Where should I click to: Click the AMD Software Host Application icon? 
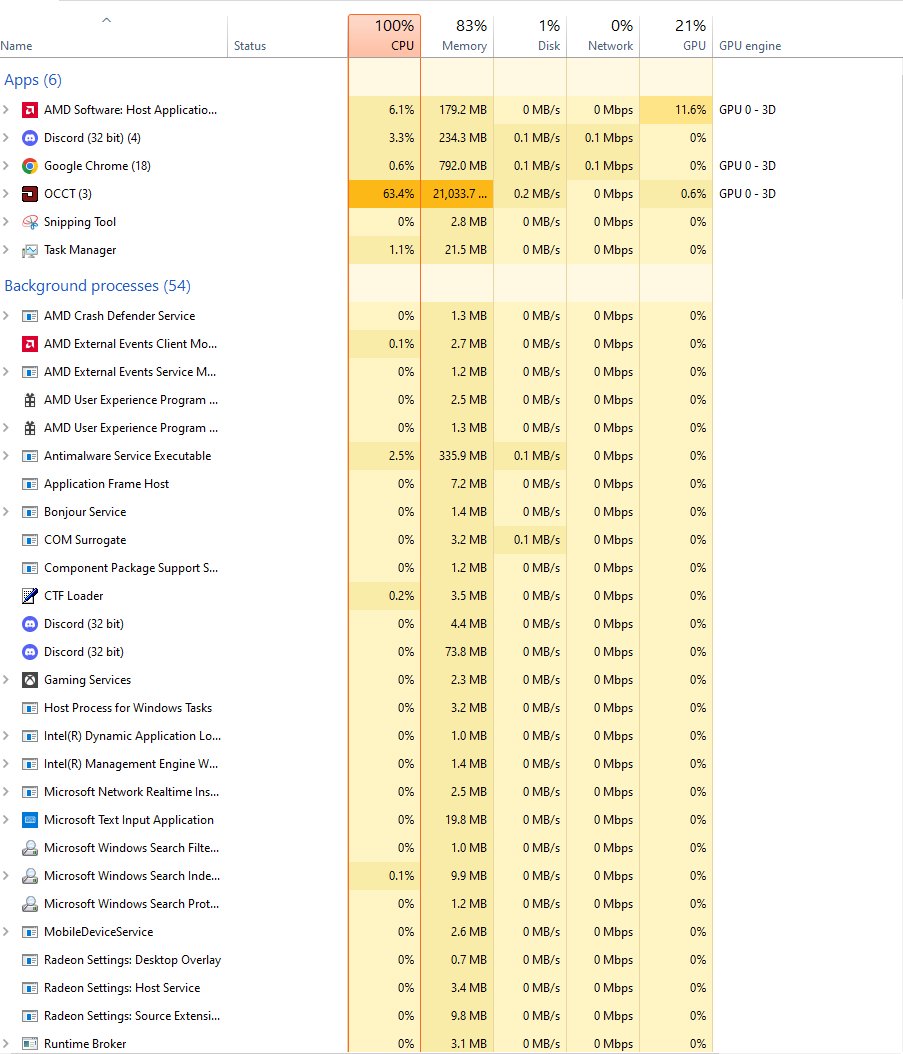(x=30, y=110)
